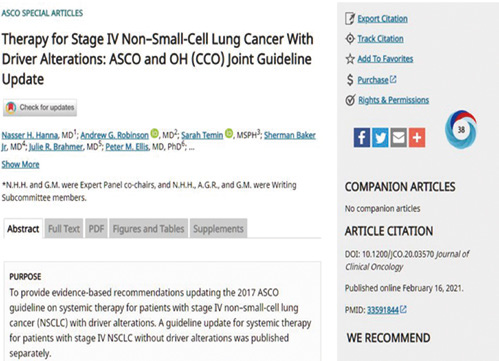Click Andrew G. Robinson's ORCID icon
The height and width of the screenshot is (361, 499).
[154, 133]
